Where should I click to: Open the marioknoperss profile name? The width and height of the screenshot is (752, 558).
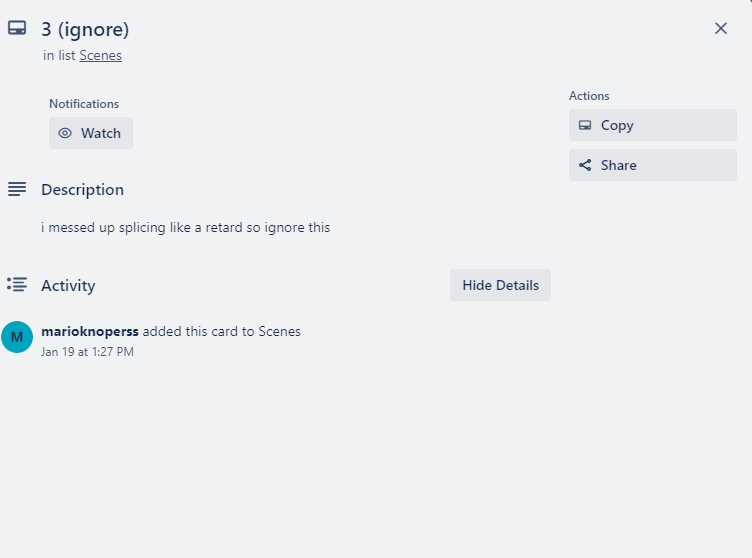(x=90, y=331)
